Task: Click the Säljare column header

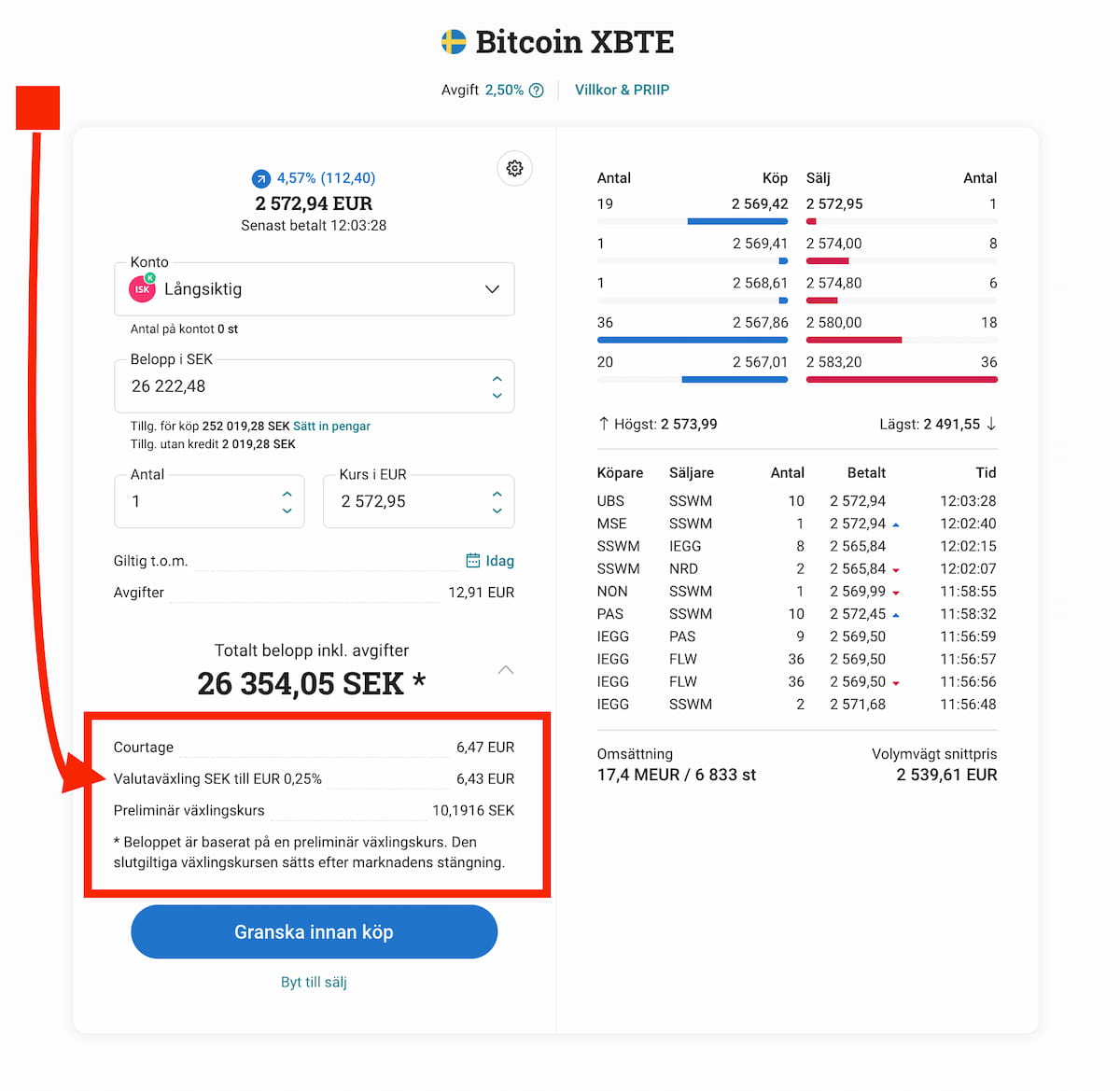Action: (x=692, y=473)
